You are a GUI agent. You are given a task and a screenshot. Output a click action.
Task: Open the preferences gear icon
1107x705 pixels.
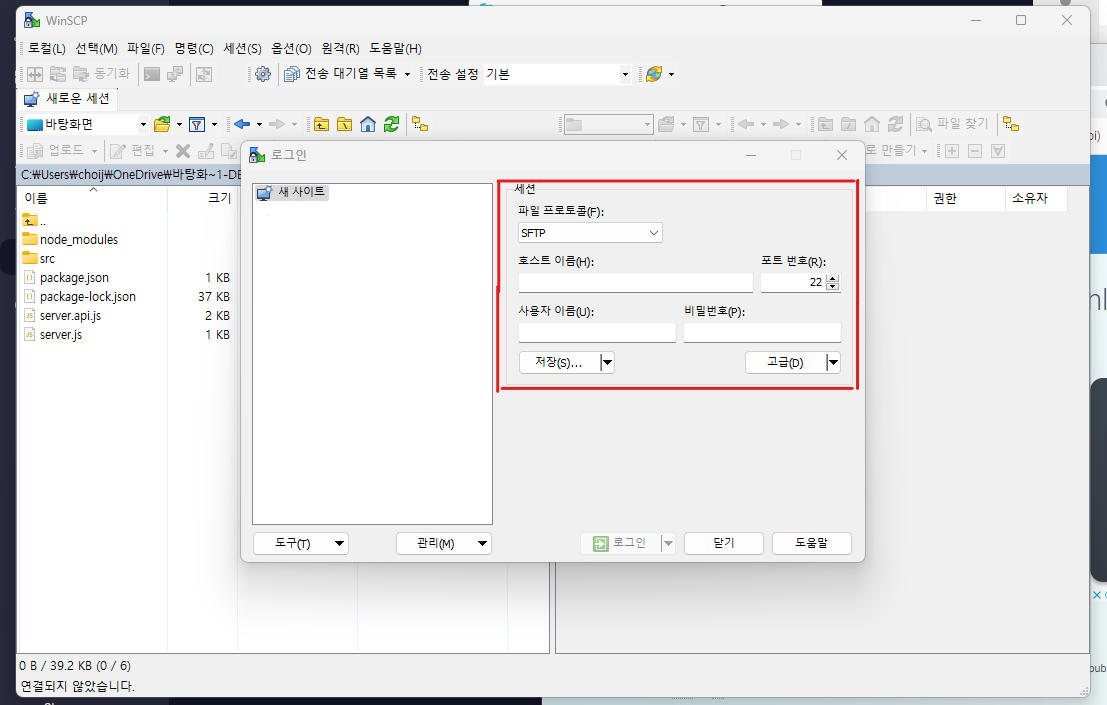[x=263, y=74]
